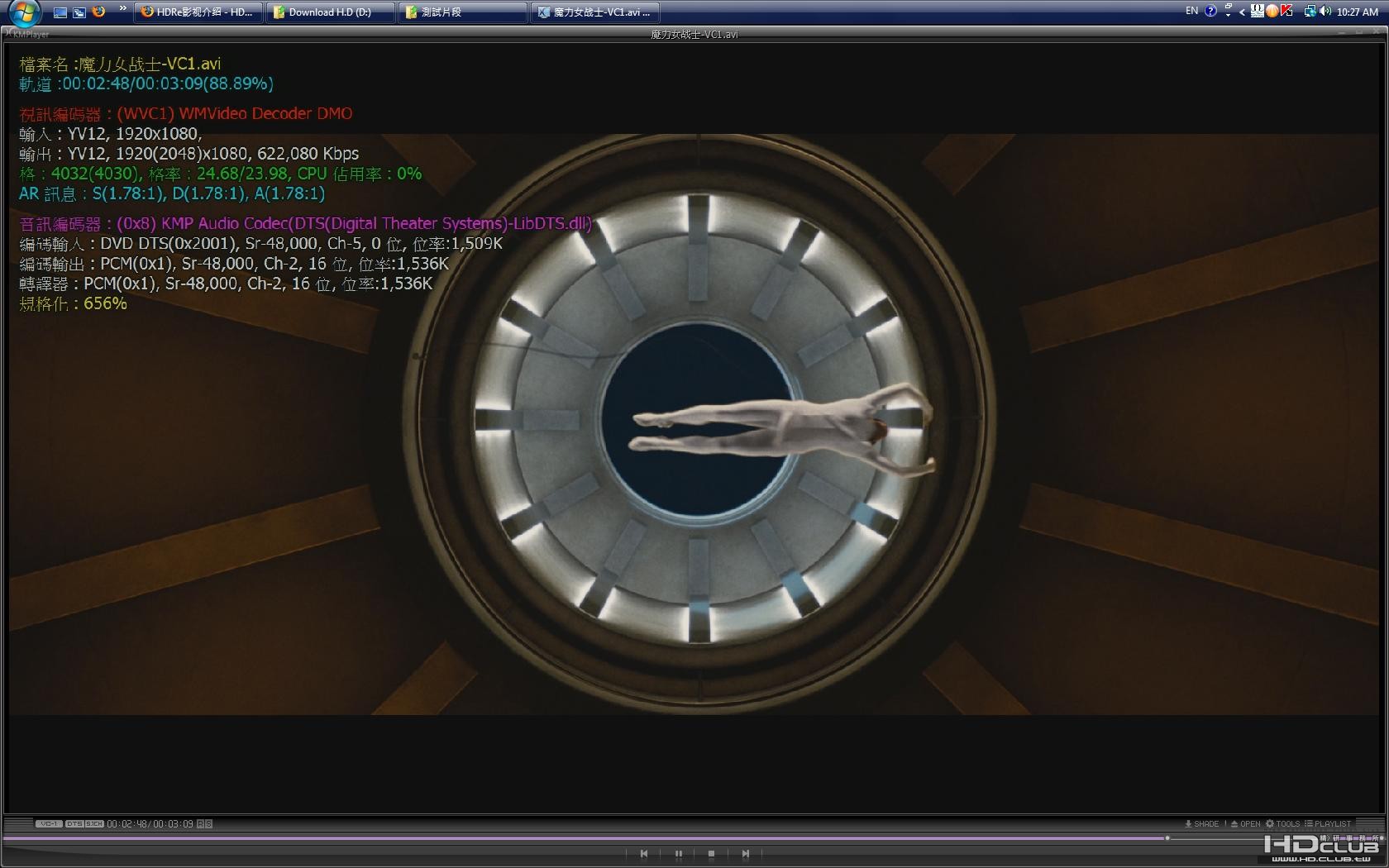
Task: Click the KMP Audio Codec OSD line
Action: pos(306,224)
